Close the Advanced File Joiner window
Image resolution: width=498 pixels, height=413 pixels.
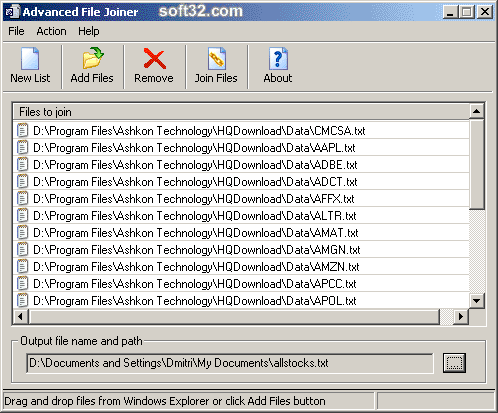485,12
